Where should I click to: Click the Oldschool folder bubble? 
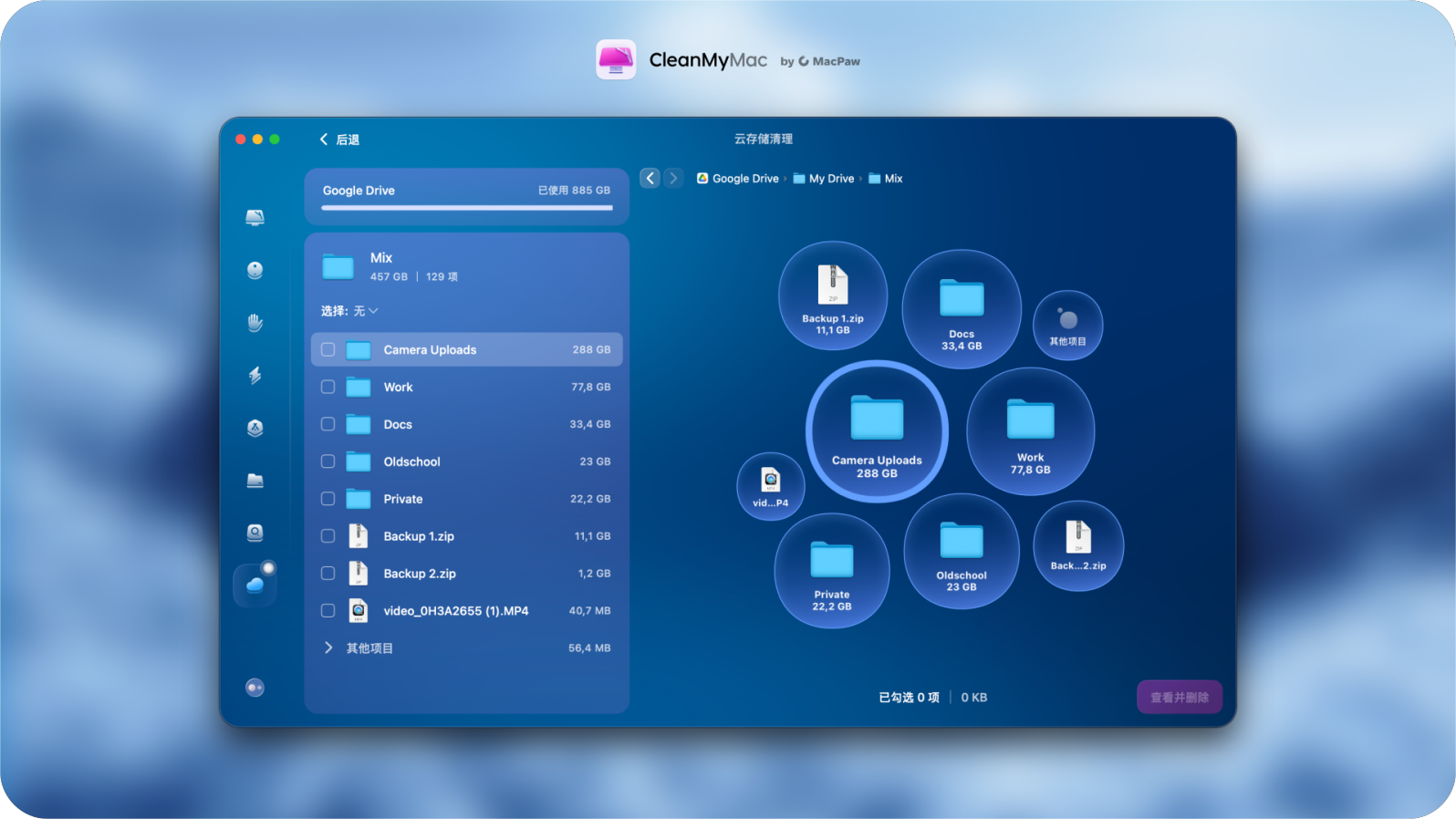pyautogui.click(x=962, y=551)
